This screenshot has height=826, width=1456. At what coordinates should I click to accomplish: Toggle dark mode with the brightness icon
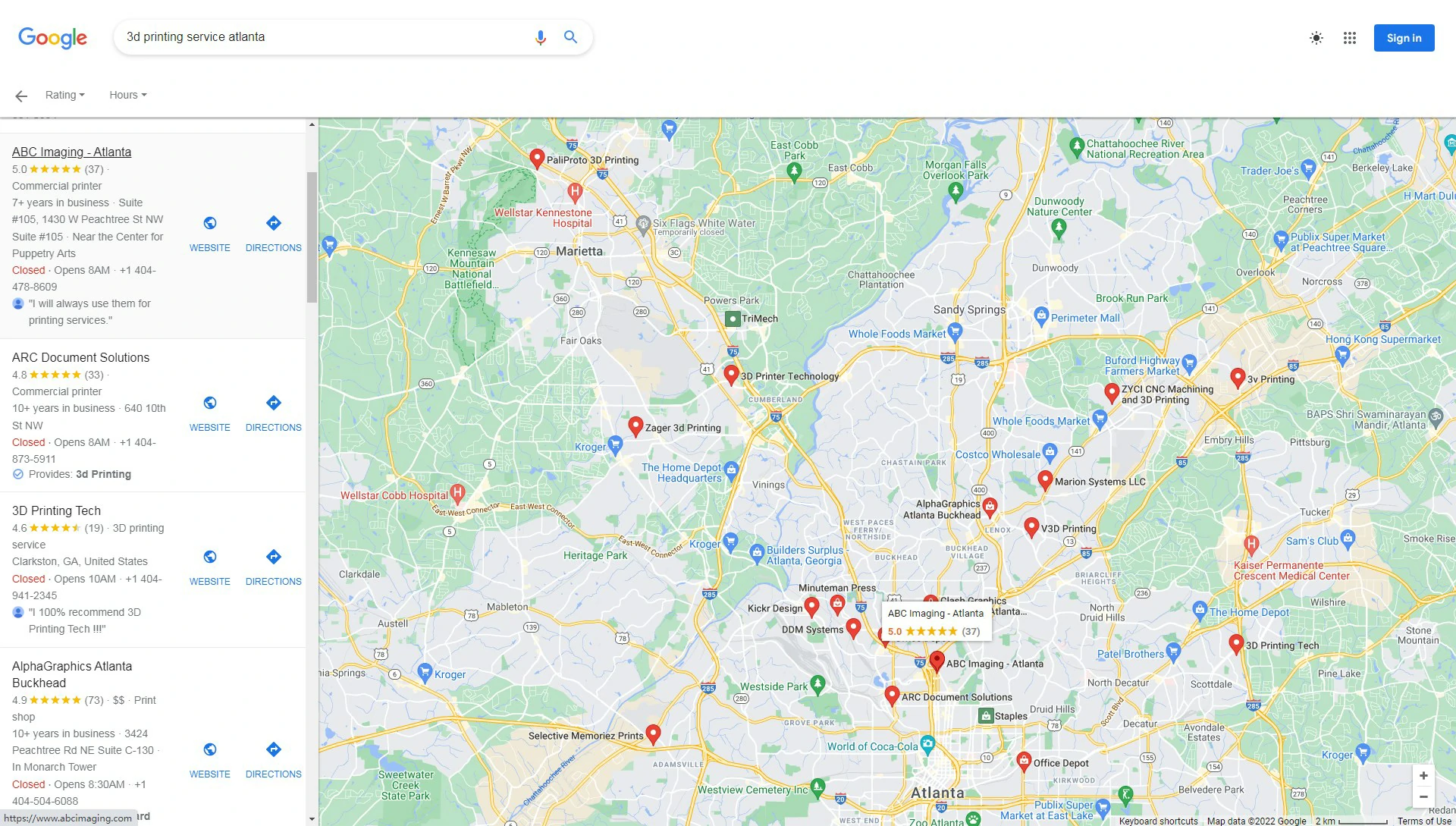pyautogui.click(x=1316, y=38)
